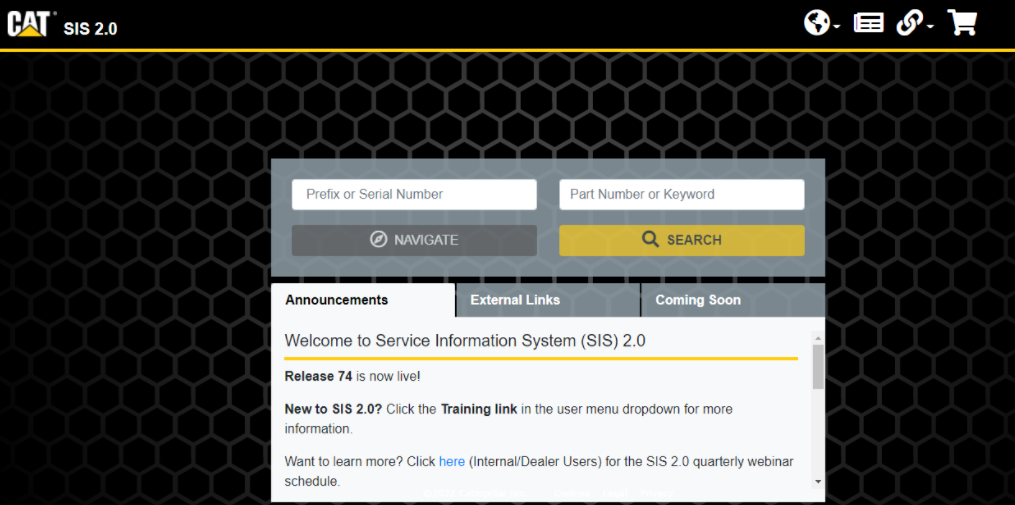Open the chain links menu icon
The width and height of the screenshot is (1015, 505).
pyautogui.click(x=909, y=23)
